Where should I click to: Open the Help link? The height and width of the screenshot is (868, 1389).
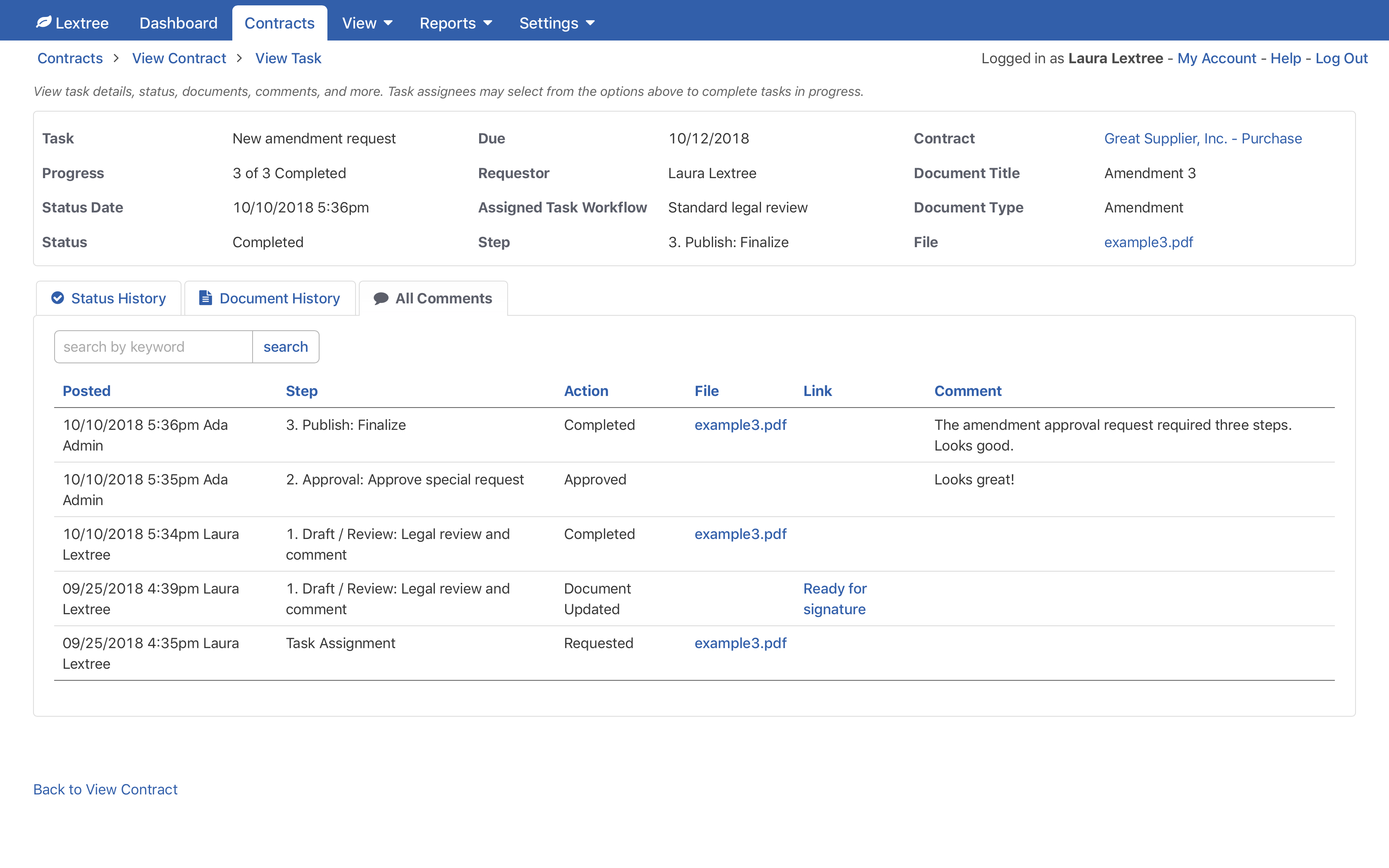1286,58
